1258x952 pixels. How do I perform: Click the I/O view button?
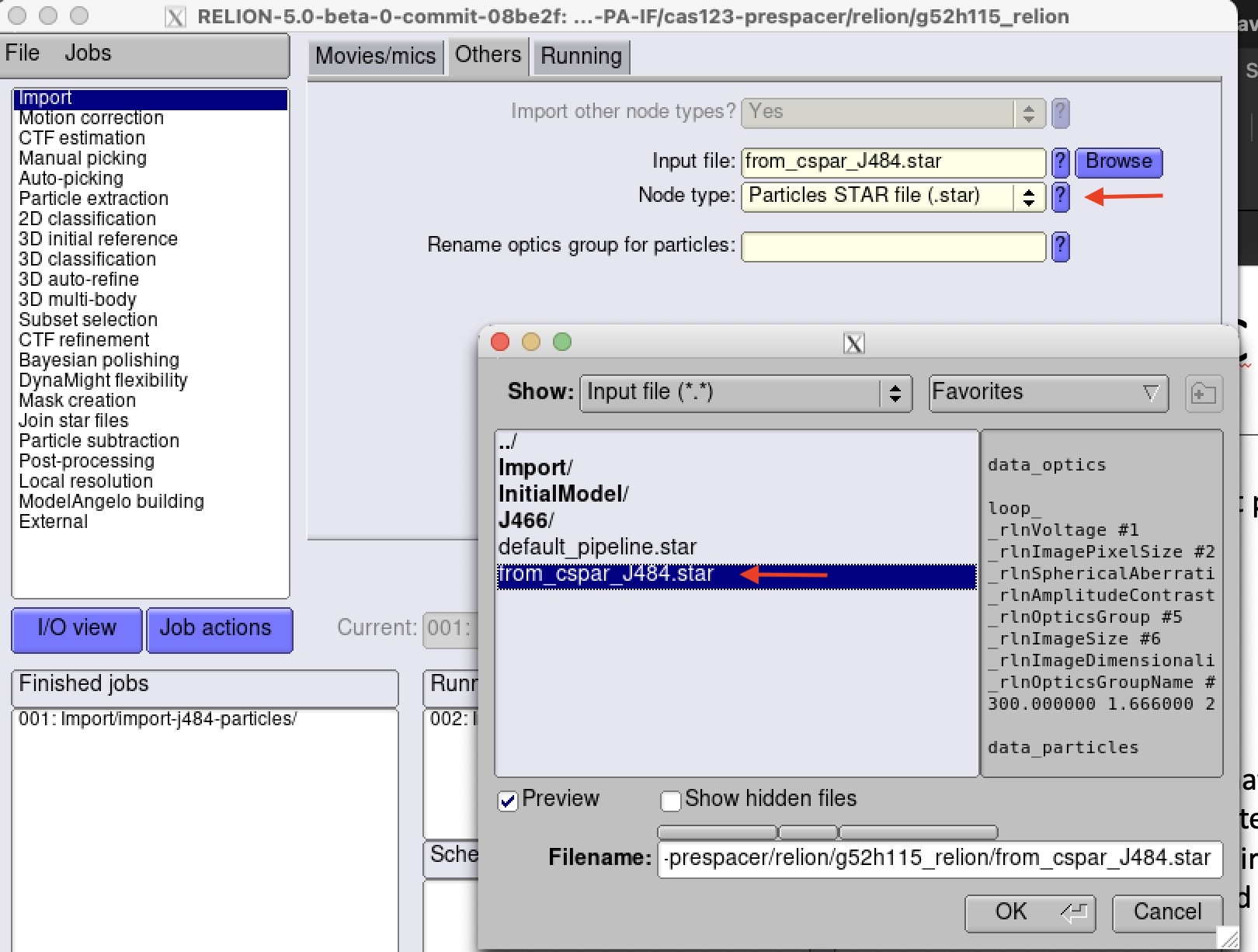pos(77,629)
